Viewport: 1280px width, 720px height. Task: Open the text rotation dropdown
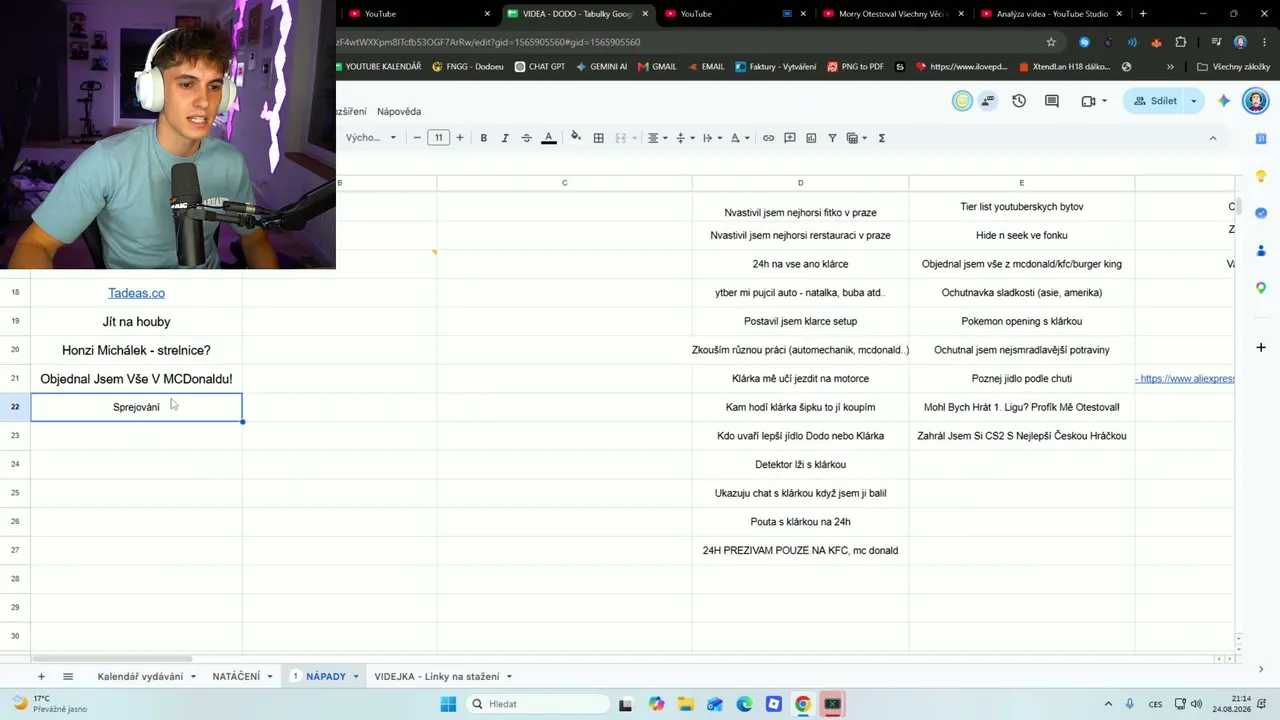tap(740, 138)
